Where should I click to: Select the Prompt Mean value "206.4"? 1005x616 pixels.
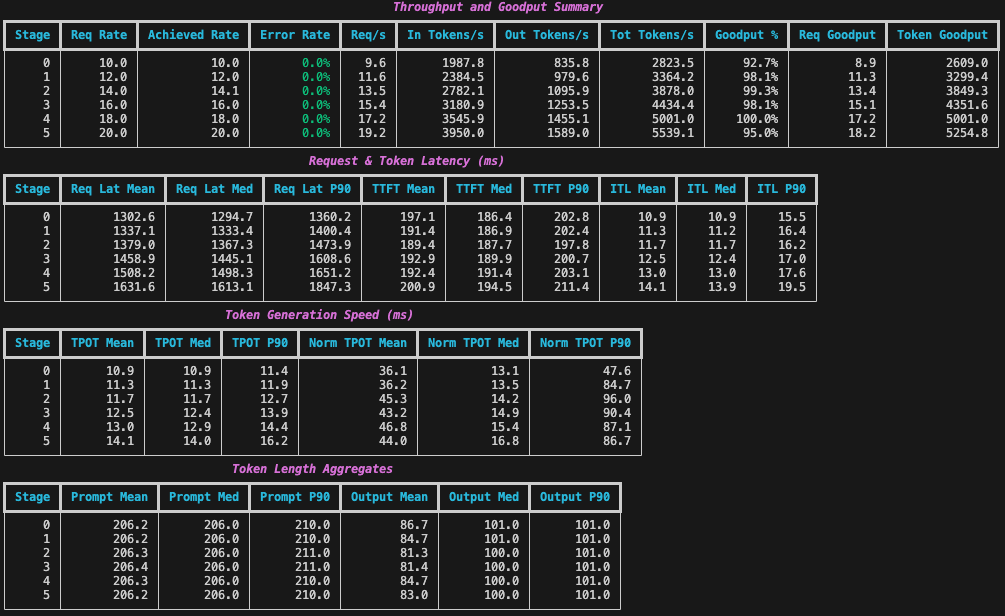[130, 567]
